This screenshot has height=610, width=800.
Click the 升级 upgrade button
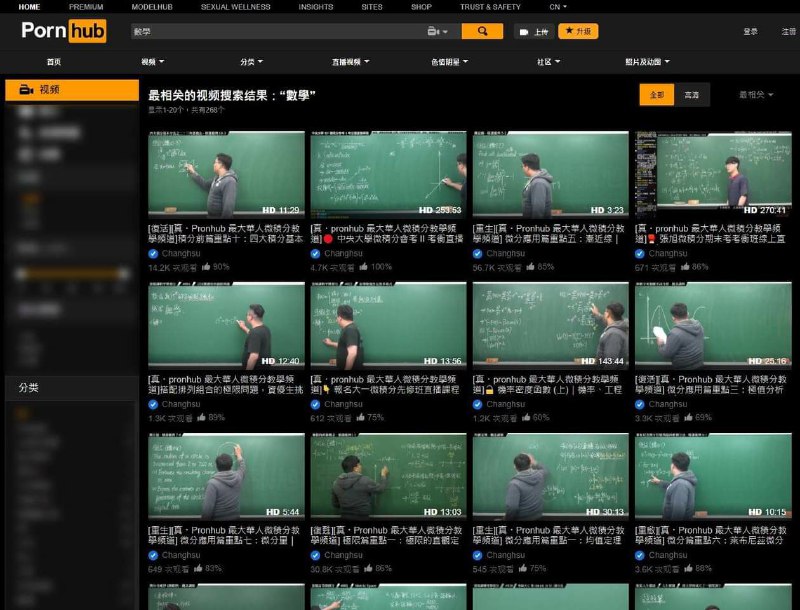point(578,31)
